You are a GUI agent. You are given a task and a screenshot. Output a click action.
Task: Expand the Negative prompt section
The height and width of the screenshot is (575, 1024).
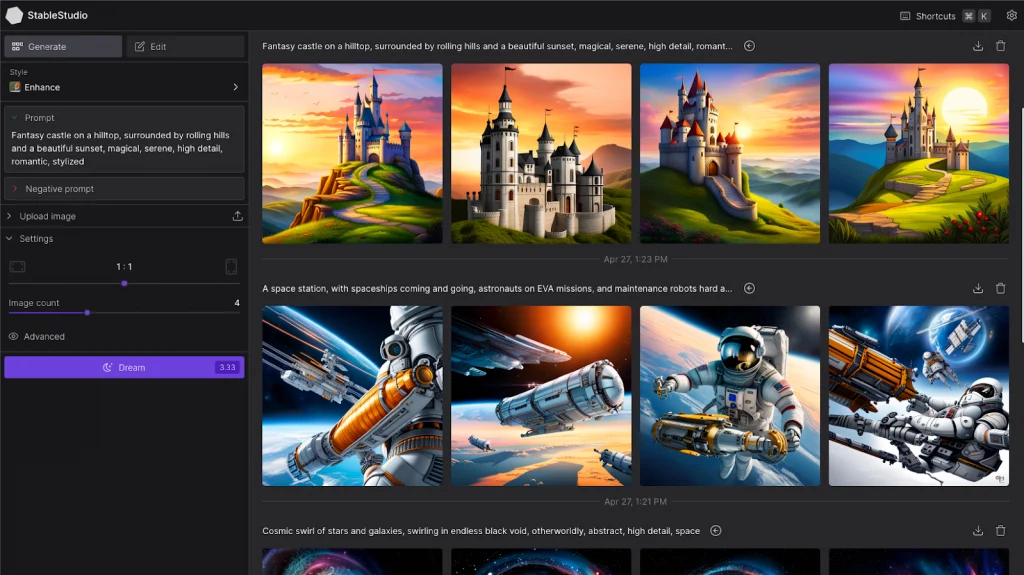click(x=124, y=189)
